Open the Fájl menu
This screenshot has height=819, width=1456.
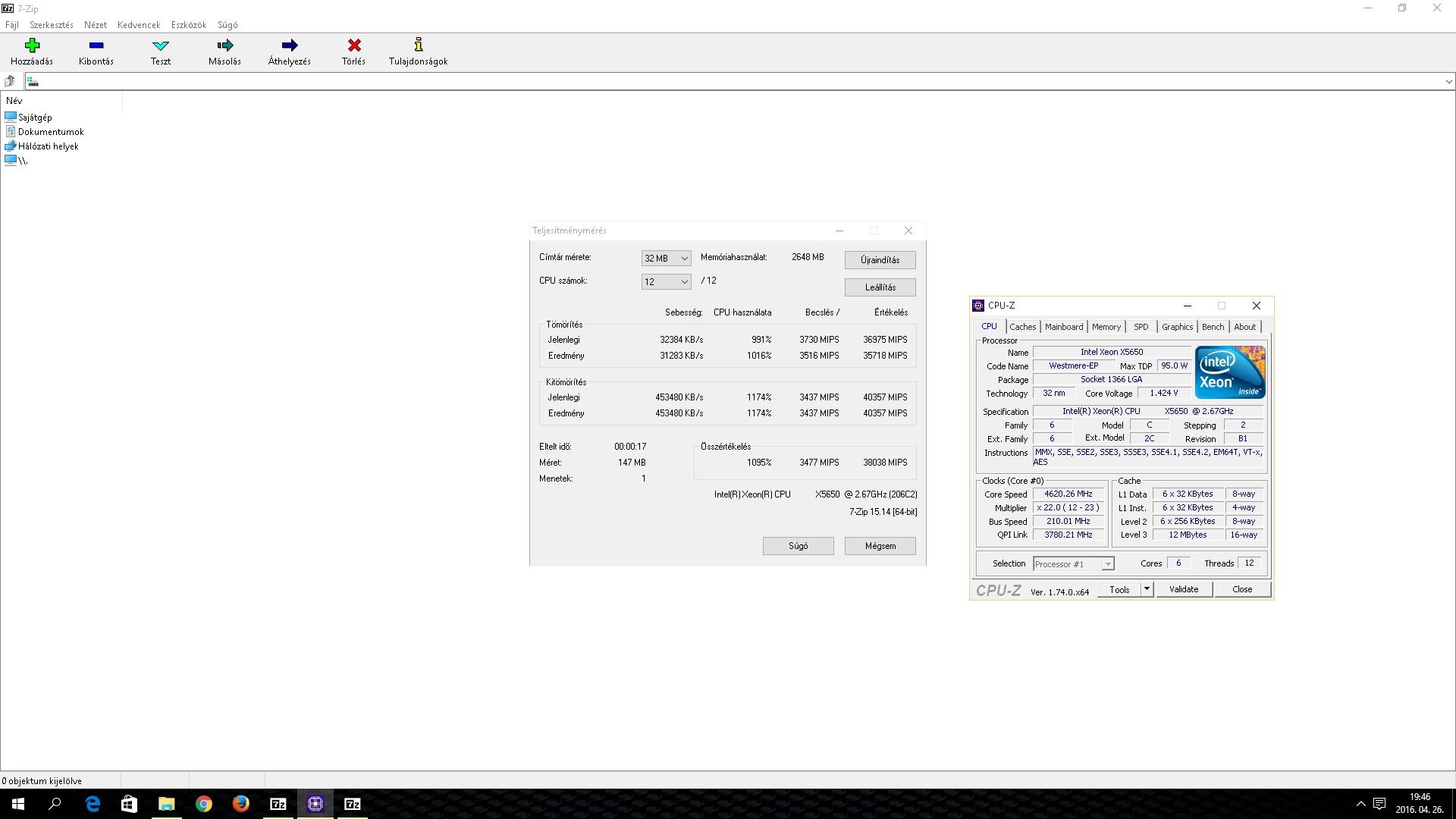pyautogui.click(x=12, y=25)
